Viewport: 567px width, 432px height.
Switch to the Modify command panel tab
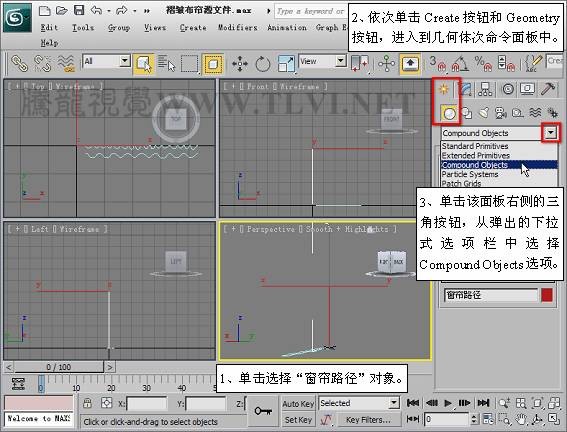coord(465,89)
